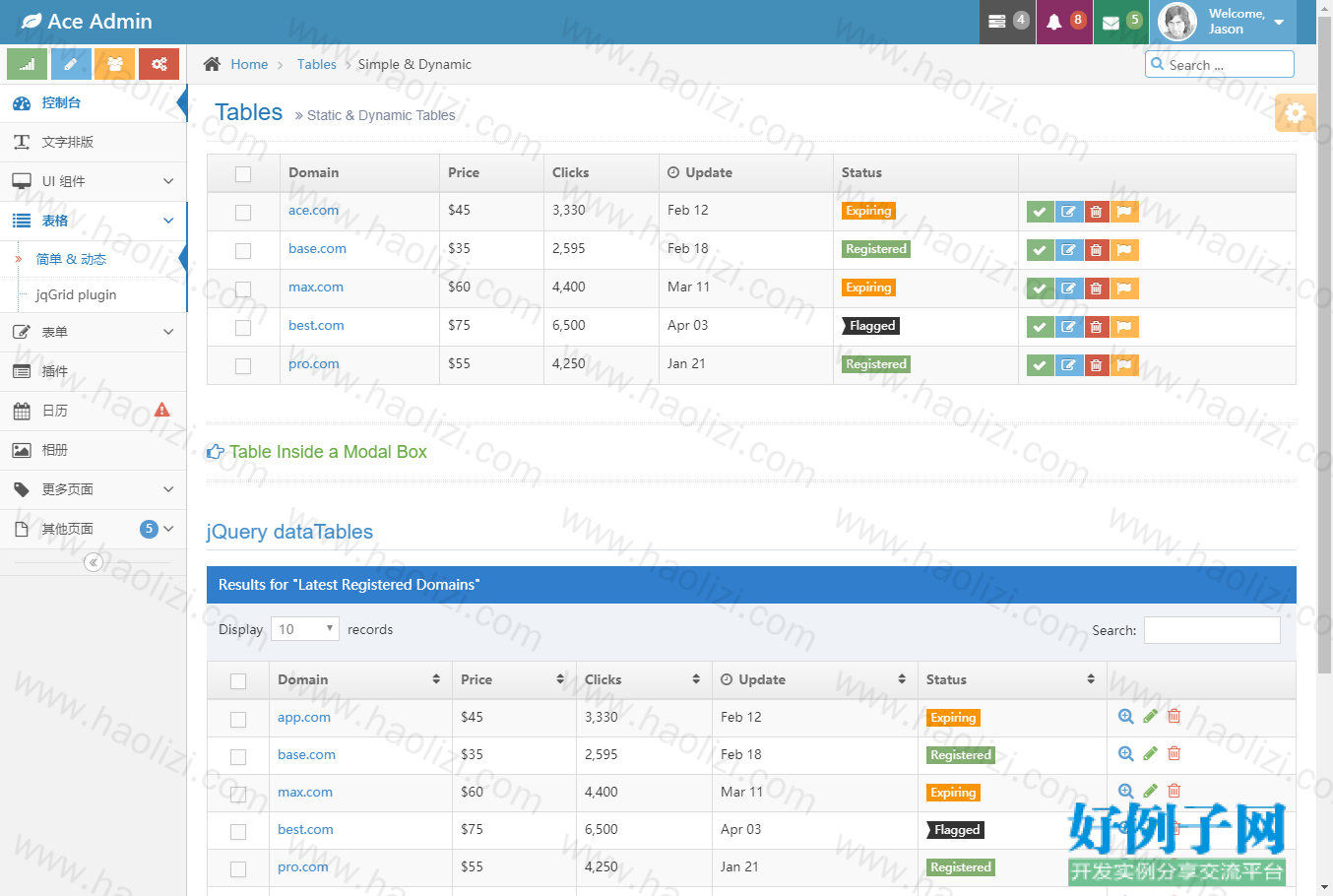The height and width of the screenshot is (896, 1333).
Task: Click the green pencil edit icon for base.com
Action: (x=1150, y=753)
